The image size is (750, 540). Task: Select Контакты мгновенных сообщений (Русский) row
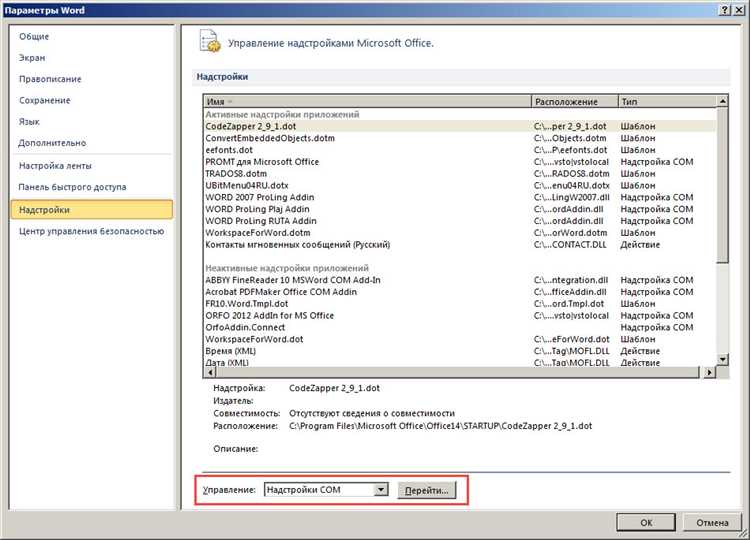(460, 245)
